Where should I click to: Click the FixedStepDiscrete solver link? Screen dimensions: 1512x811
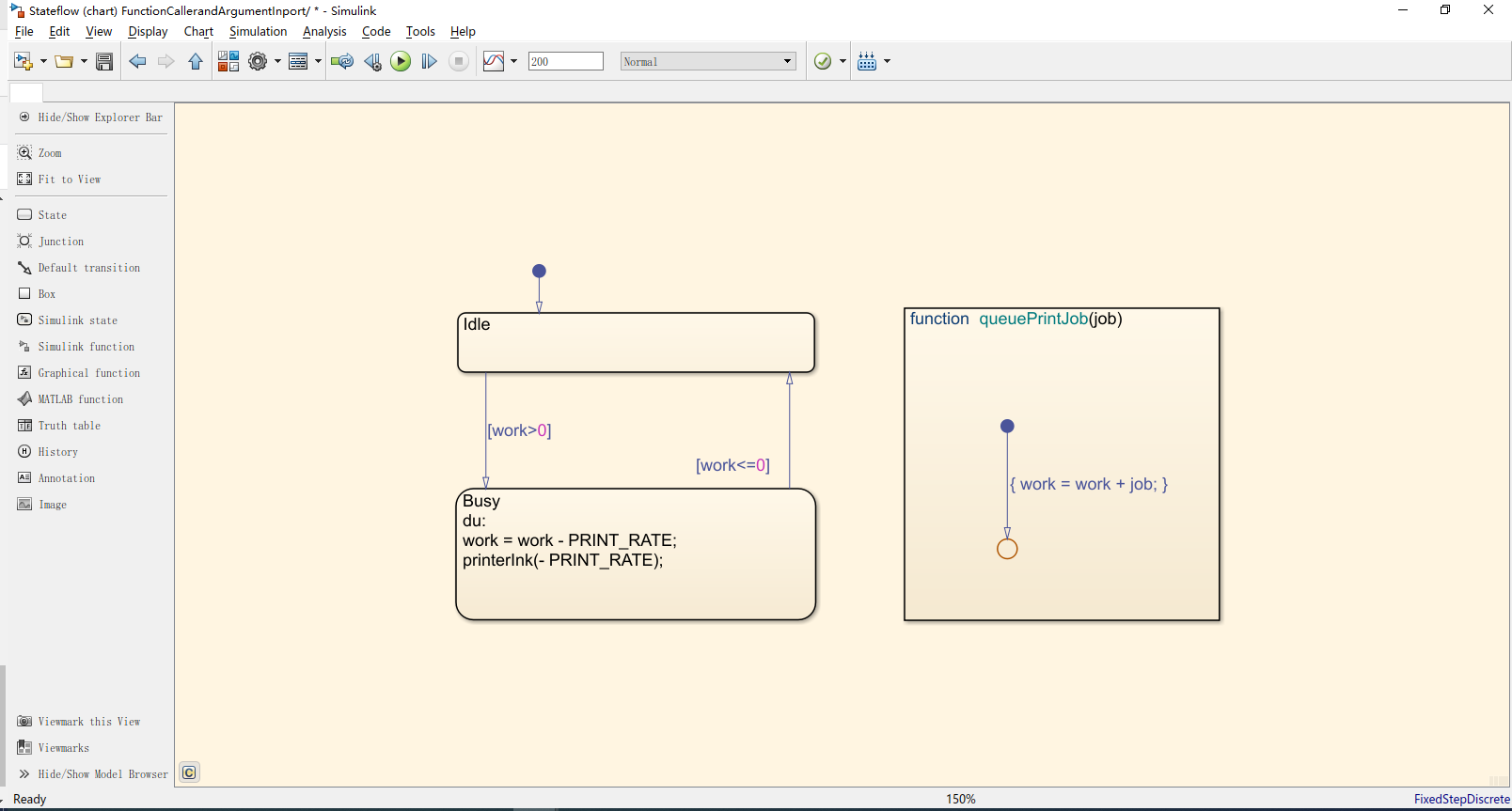click(1461, 799)
